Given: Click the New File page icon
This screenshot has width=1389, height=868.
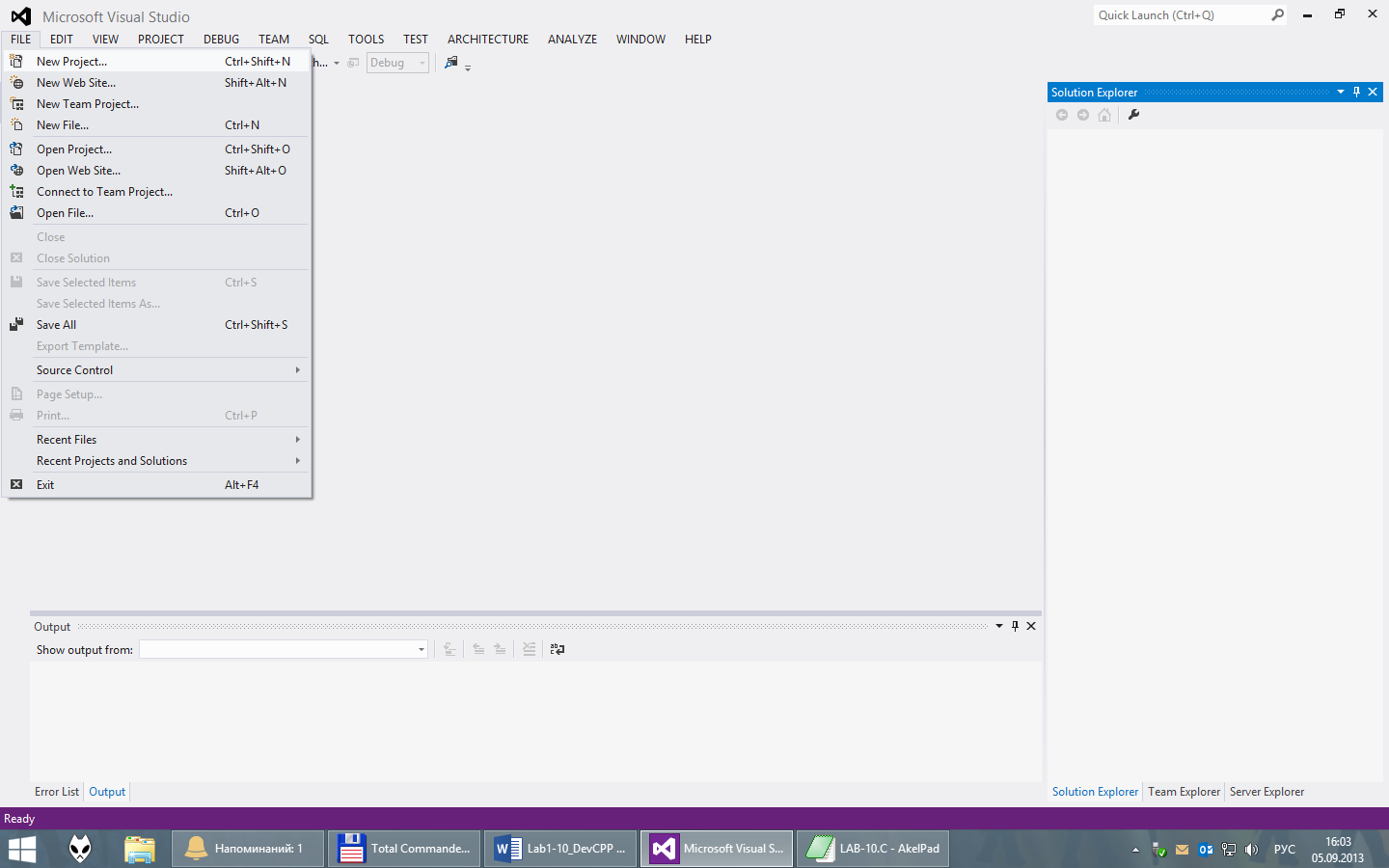Looking at the screenshot, I should click(16, 124).
